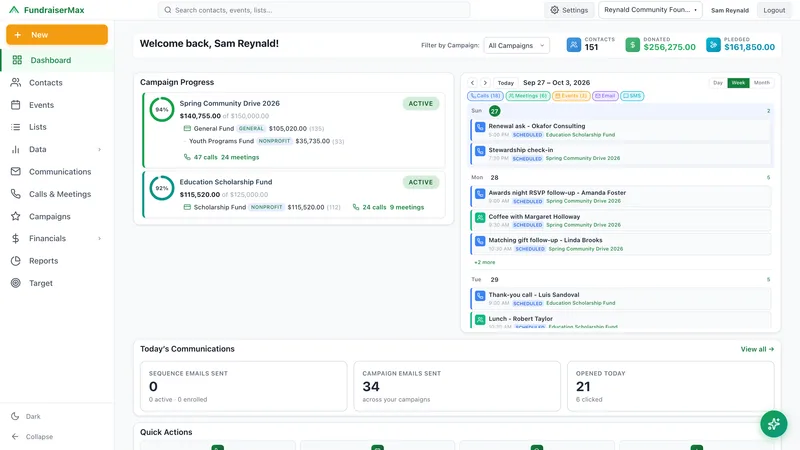Switch calendar to Week view
Screen dimensions: 800x450
click(738, 83)
